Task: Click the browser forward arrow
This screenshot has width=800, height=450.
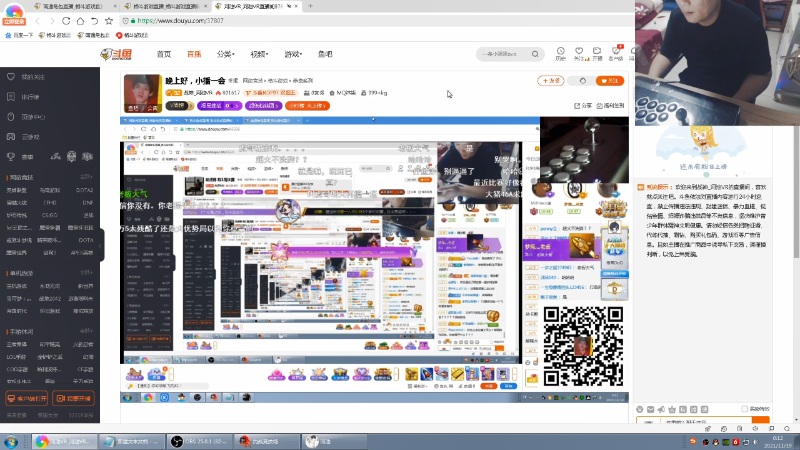Action: pos(52,21)
